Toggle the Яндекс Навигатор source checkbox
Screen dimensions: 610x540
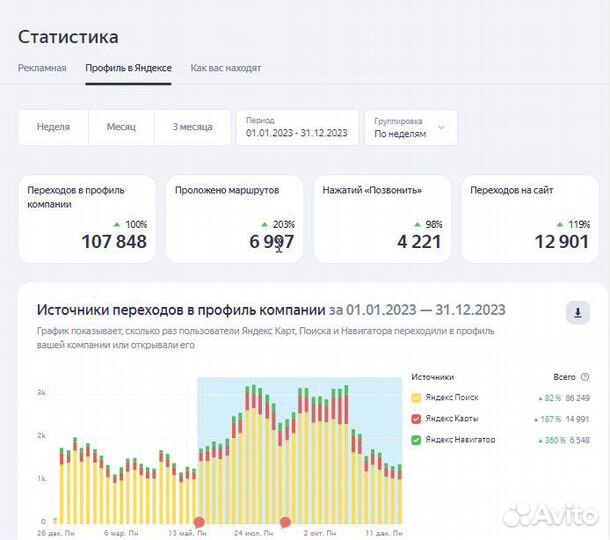(x=416, y=440)
